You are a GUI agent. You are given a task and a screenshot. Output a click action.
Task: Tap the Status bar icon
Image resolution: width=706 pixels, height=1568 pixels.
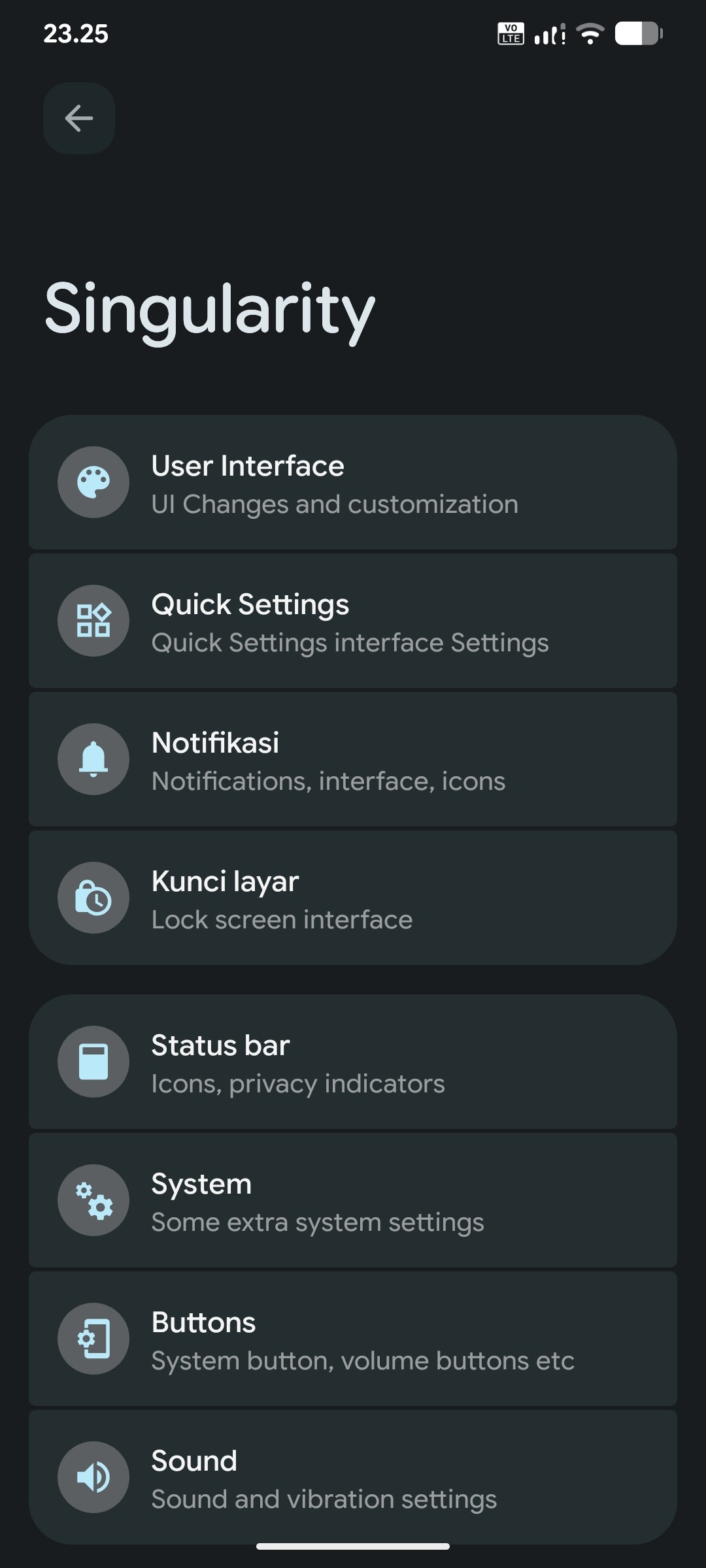pos(93,1062)
